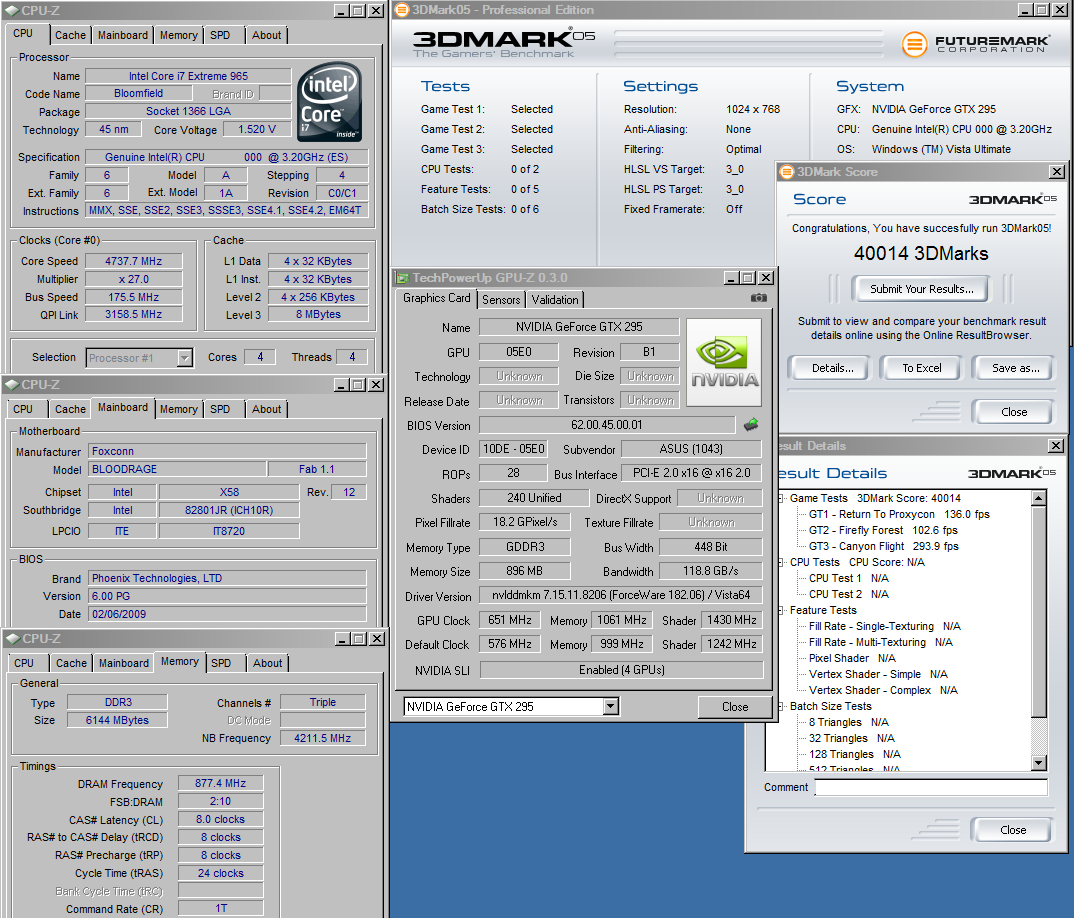1074x918 pixels.
Task: Click the GPU-Z screenshot camera icon
Action: point(758,298)
